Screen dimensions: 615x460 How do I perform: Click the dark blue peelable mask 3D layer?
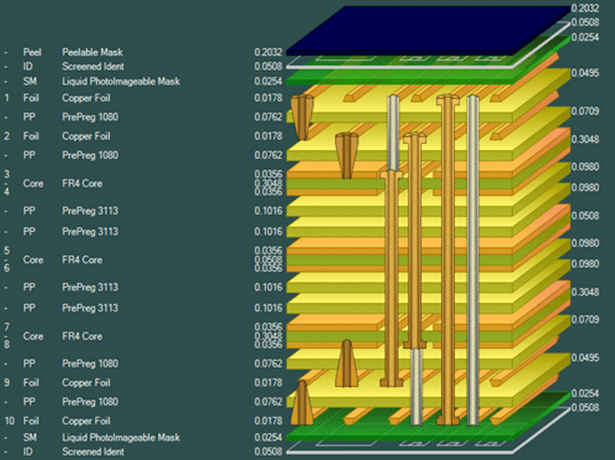(x=428, y=29)
